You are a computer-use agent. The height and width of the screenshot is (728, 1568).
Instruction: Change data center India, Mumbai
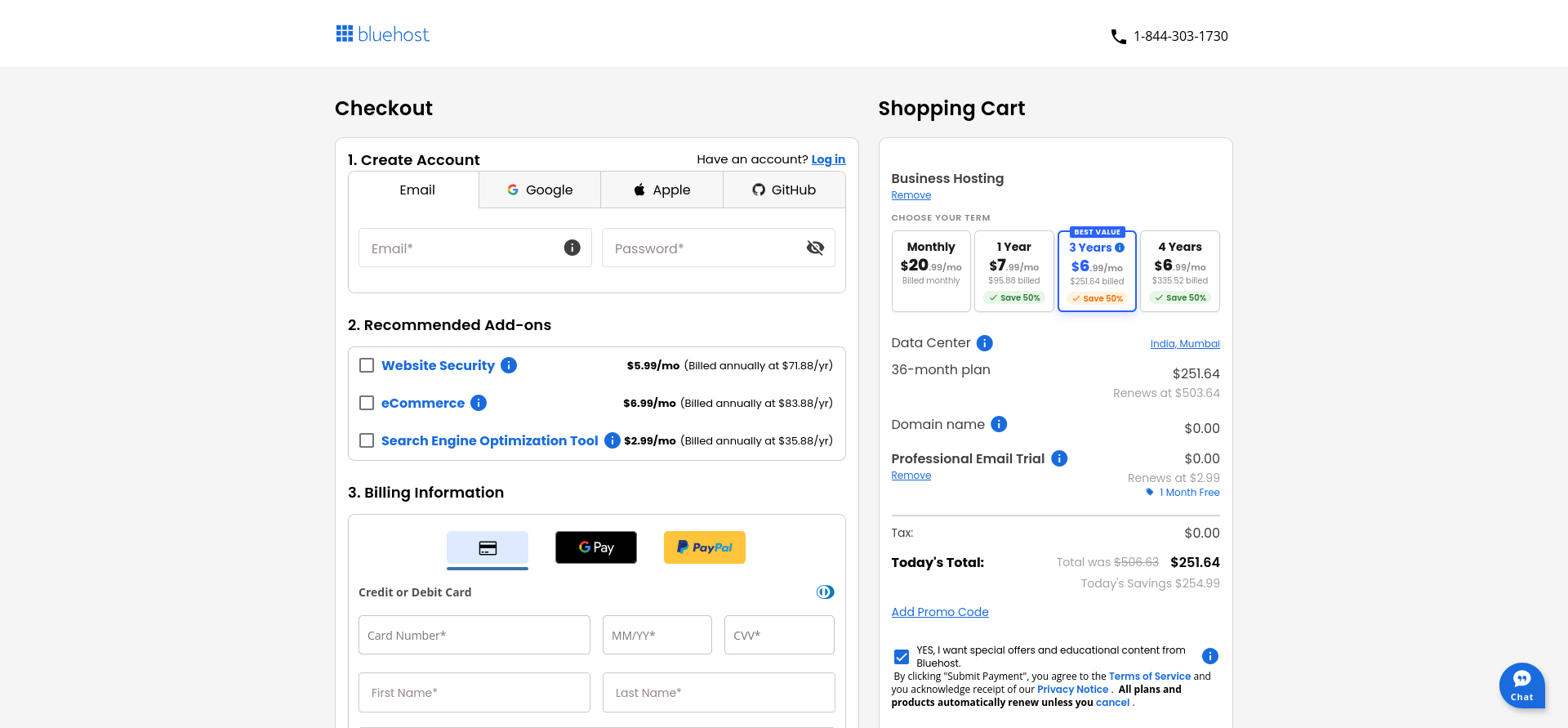(1185, 344)
